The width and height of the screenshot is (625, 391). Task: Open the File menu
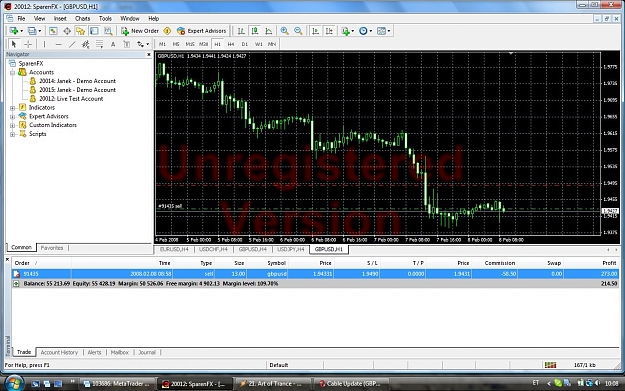click(21, 18)
